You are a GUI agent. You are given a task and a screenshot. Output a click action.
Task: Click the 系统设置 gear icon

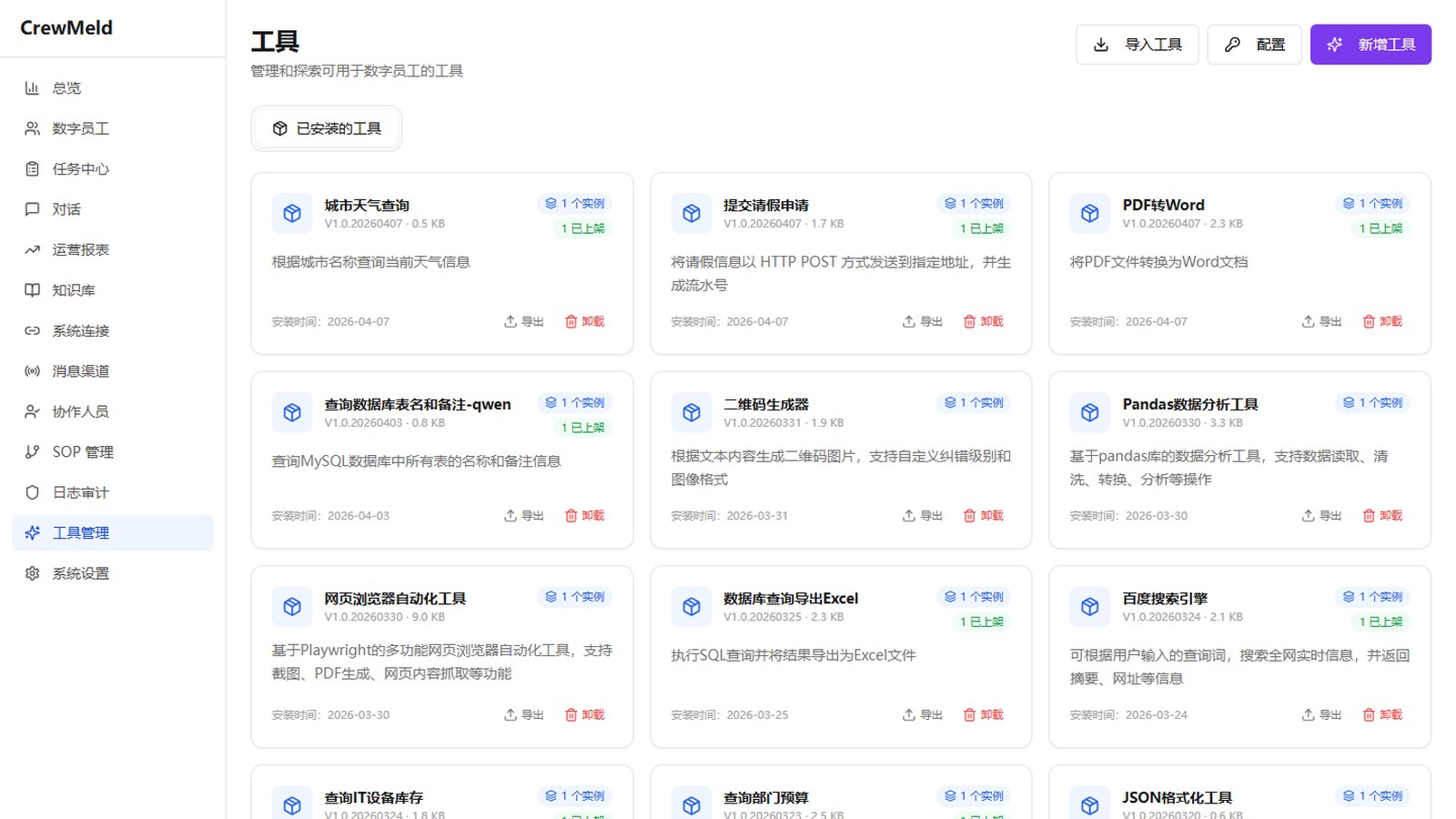32,573
